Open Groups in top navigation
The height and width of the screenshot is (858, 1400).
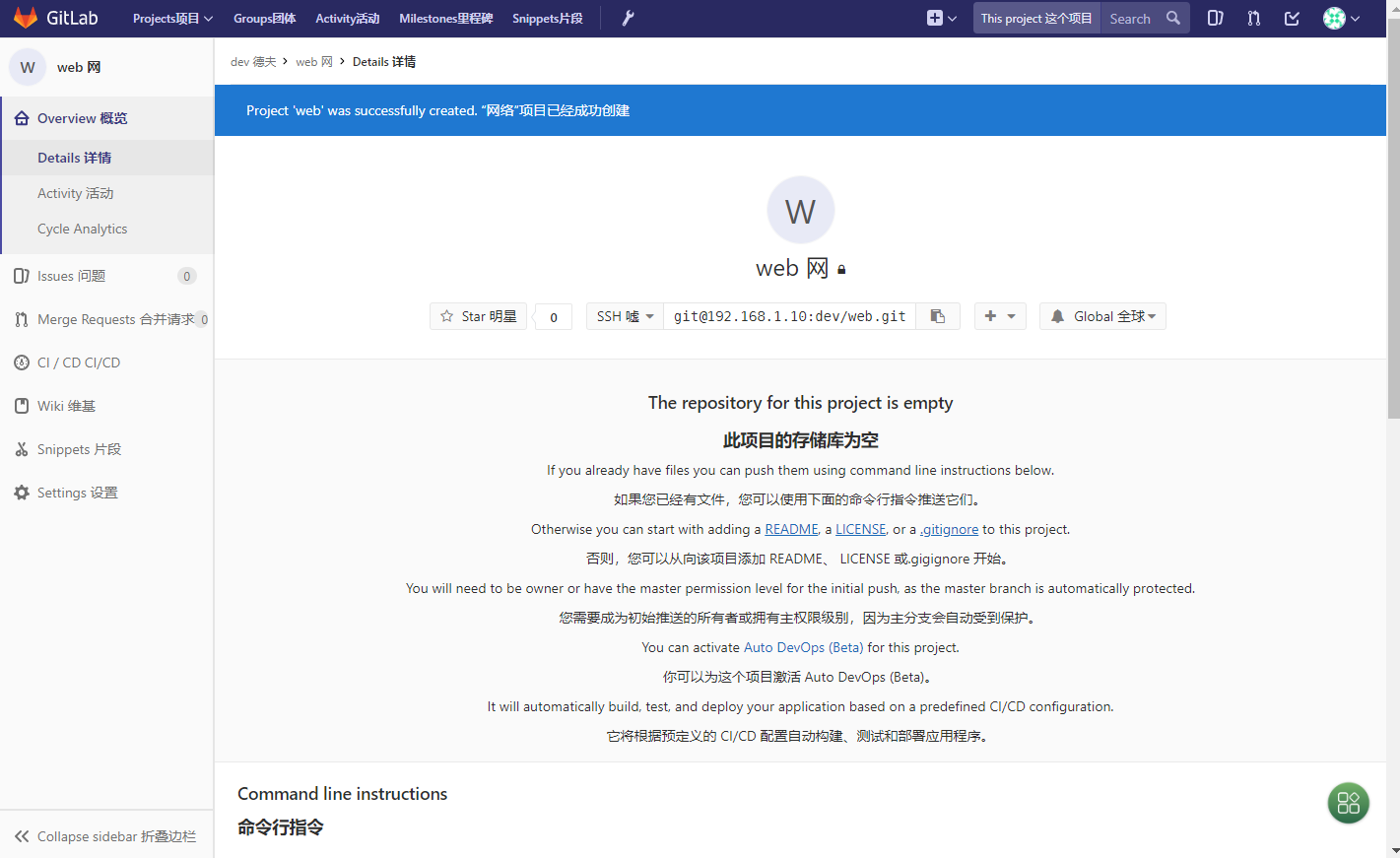264,18
